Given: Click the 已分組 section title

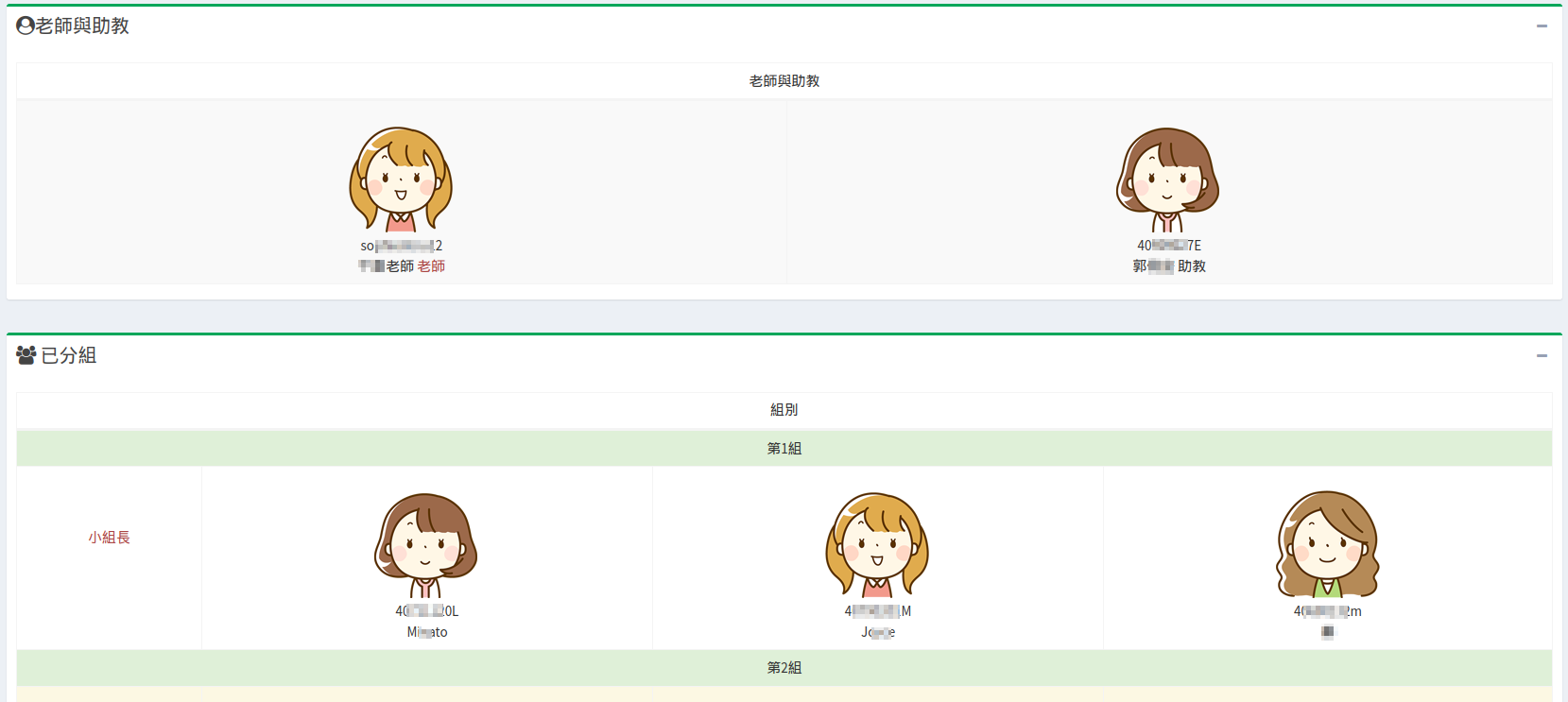Looking at the screenshot, I should (69, 355).
